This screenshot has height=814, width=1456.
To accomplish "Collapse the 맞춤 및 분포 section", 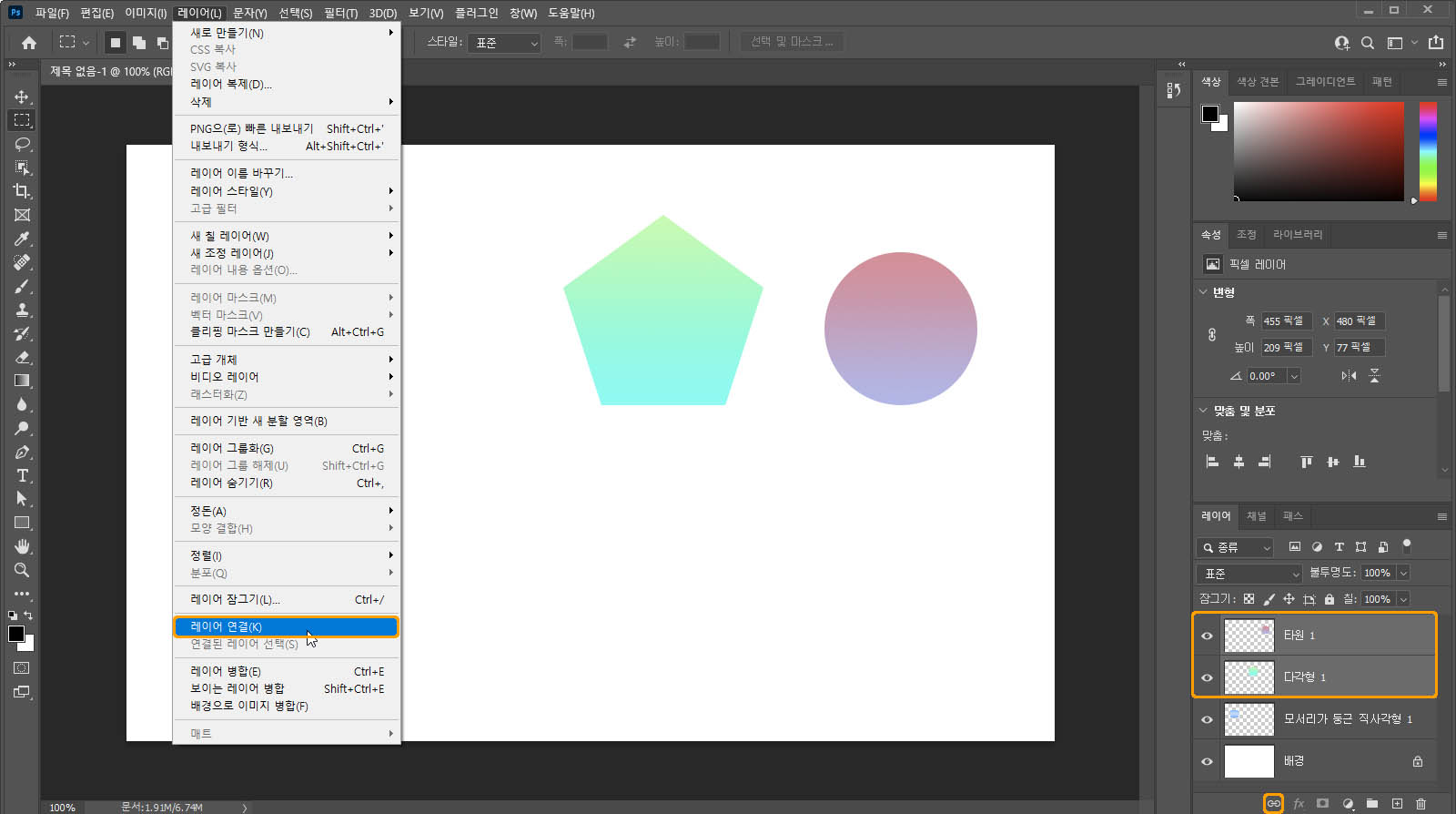I will click(x=1203, y=411).
